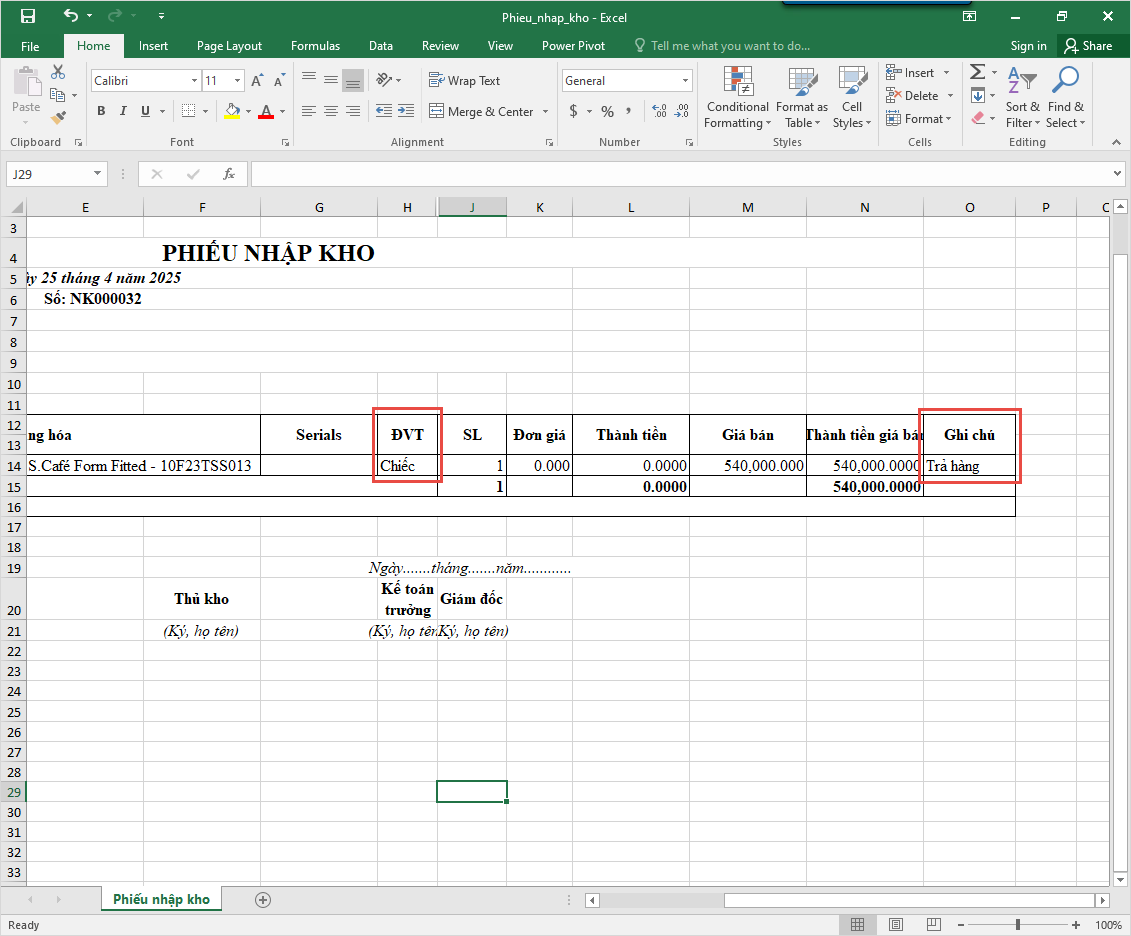Viewport: 1131px width, 936px height.
Task: Decrease font size with small A icon
Action: tap(279, 81)
